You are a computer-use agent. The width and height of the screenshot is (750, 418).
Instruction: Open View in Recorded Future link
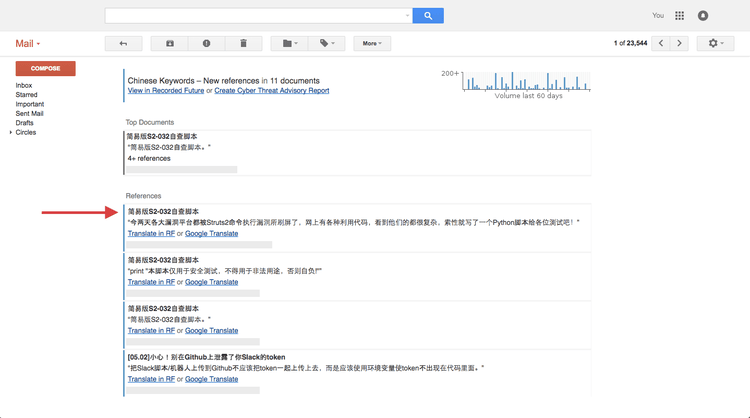pyautogui.click(x=165, y=91)
